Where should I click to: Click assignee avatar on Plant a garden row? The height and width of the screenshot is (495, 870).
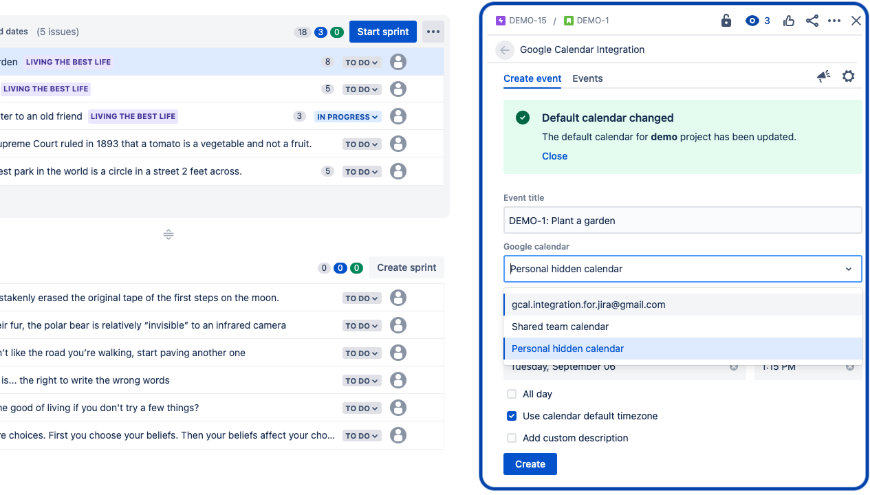click(x=398, y=62)
